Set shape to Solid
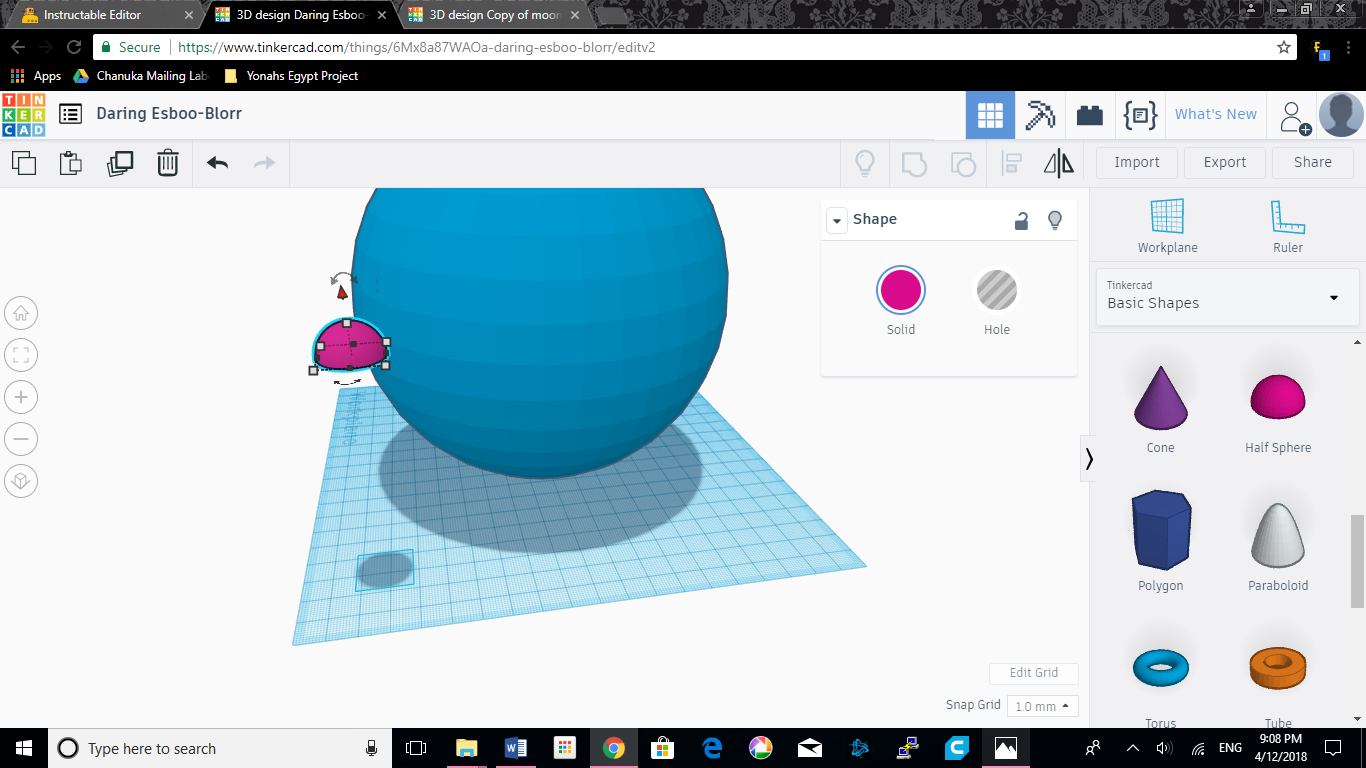The width and height of the screenshot is (1366, 768). 901,302
